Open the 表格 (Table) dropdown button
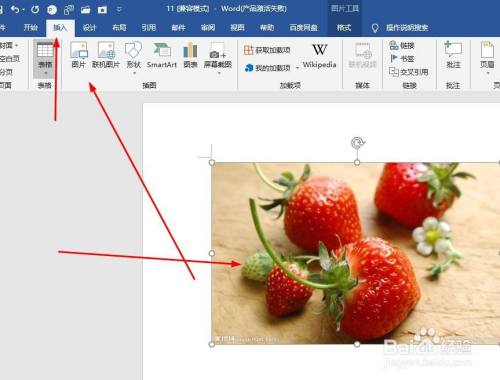Screen dimensions: 500x380 click(x=45, y=59)
